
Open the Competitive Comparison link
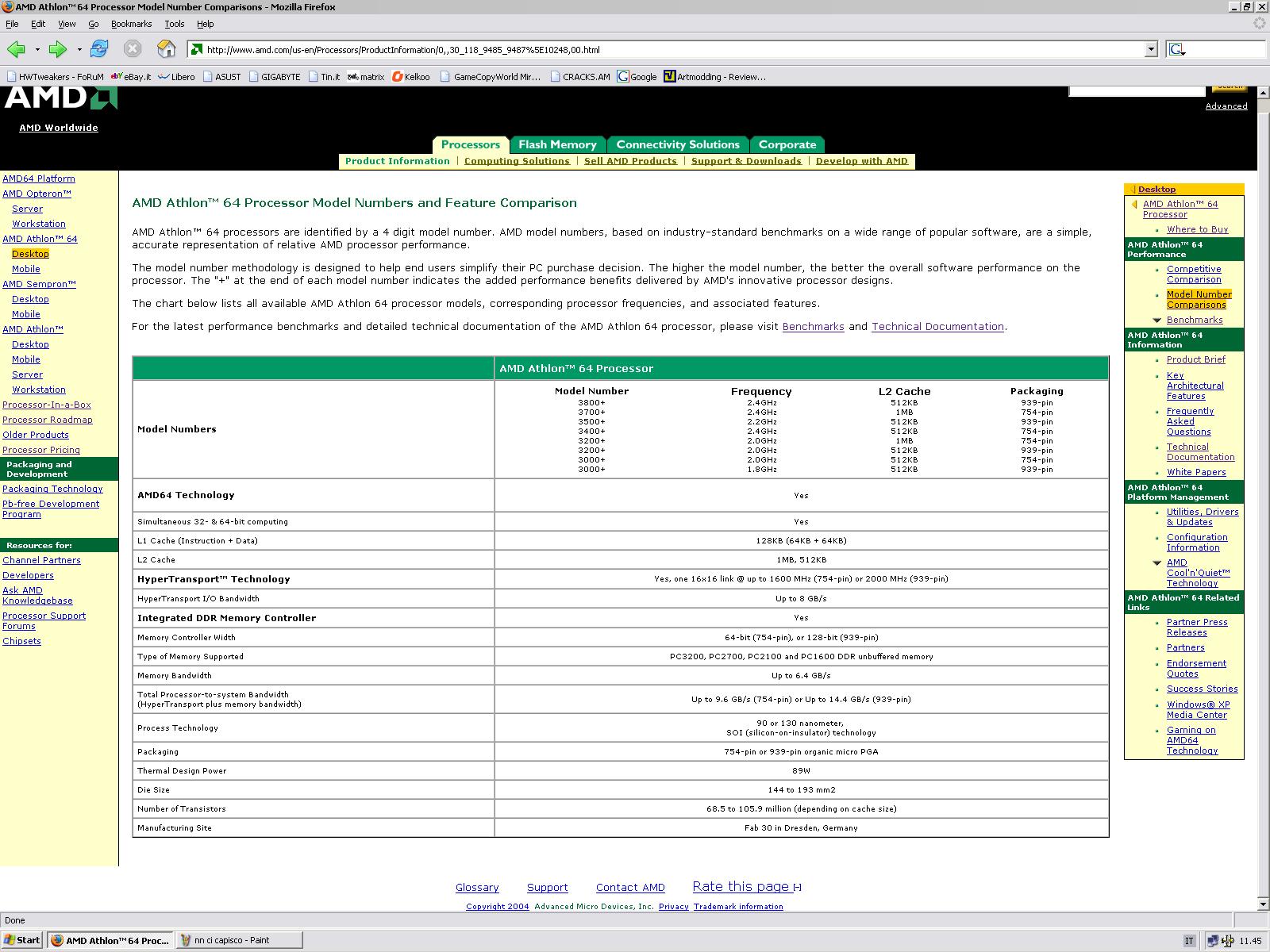pos(1194,274)
